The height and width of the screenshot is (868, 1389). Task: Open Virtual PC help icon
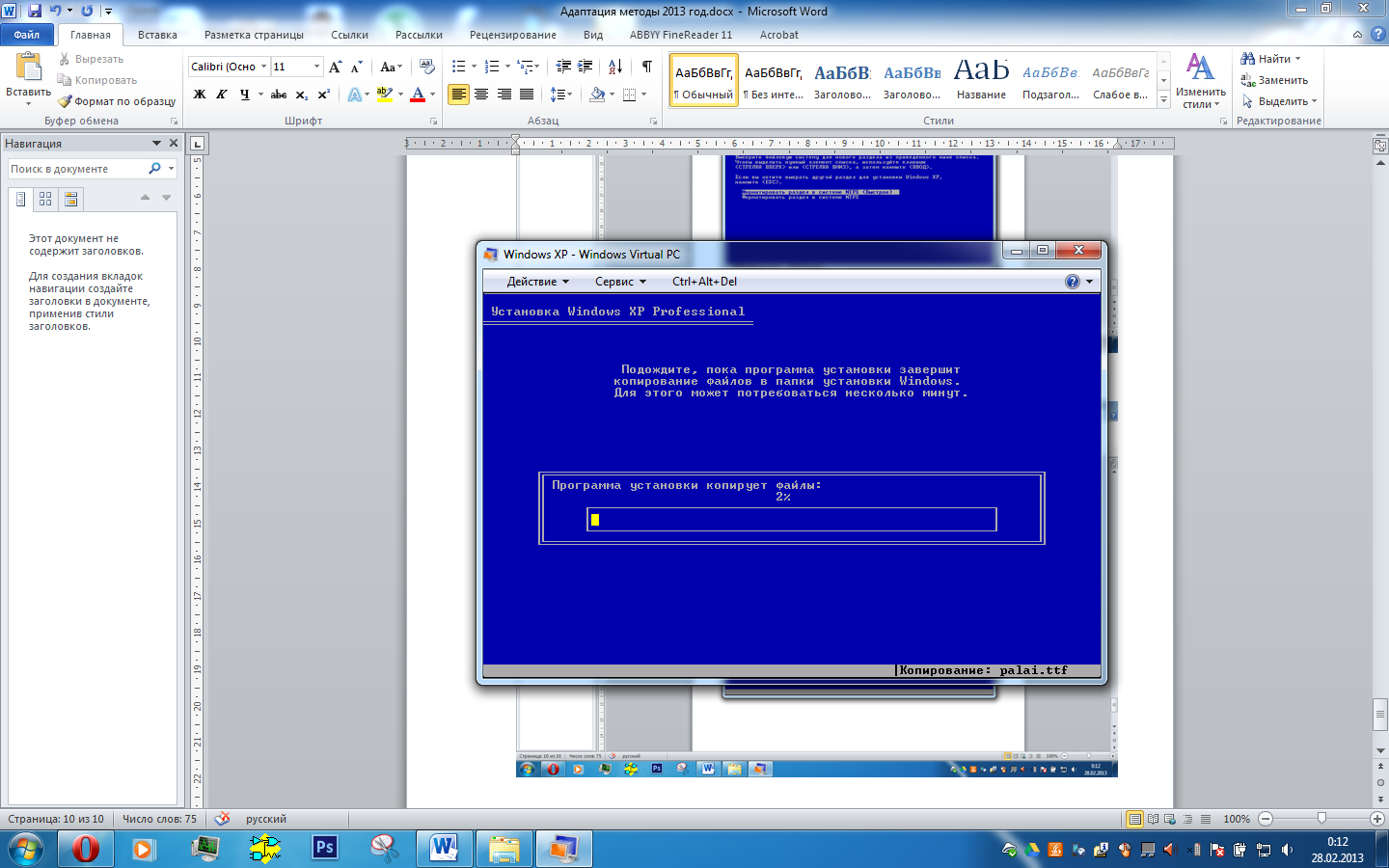[1073, 282]
